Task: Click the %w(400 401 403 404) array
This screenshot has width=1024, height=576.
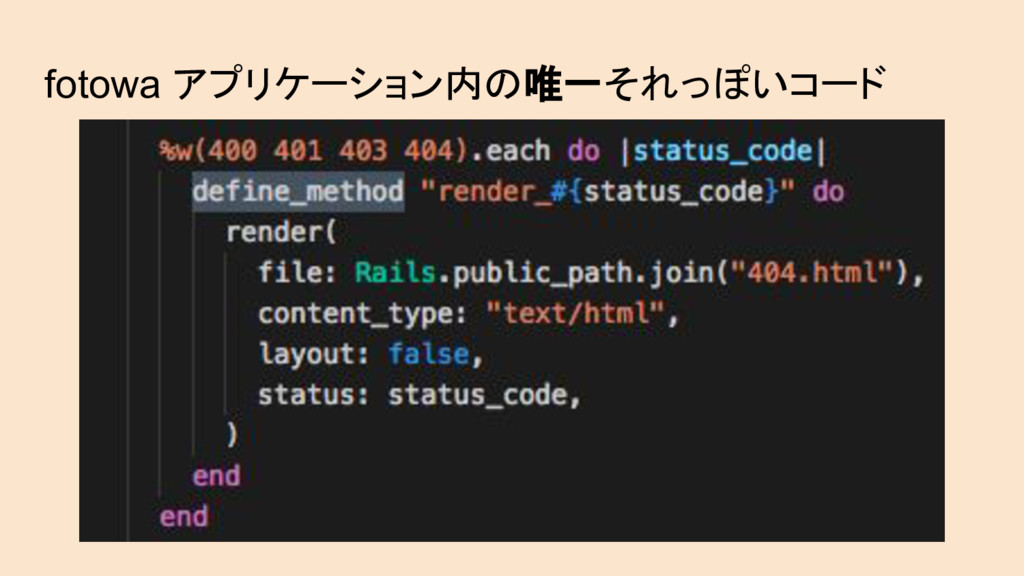Action: [315, 152]
